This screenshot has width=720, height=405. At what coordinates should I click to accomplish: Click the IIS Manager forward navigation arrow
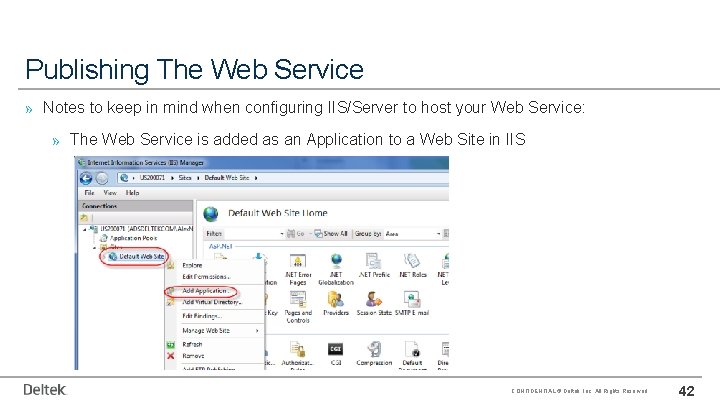[102, 178]
